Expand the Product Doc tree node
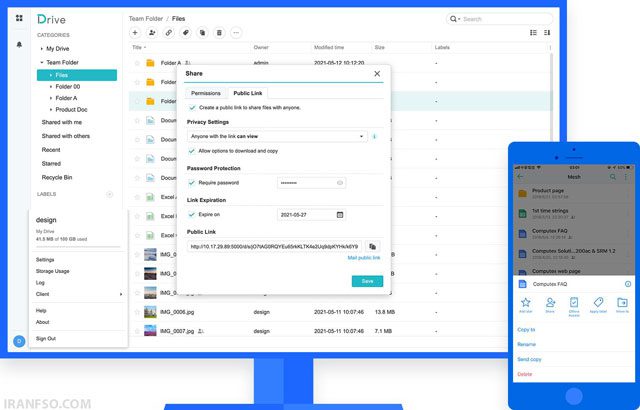 point(51,109)
